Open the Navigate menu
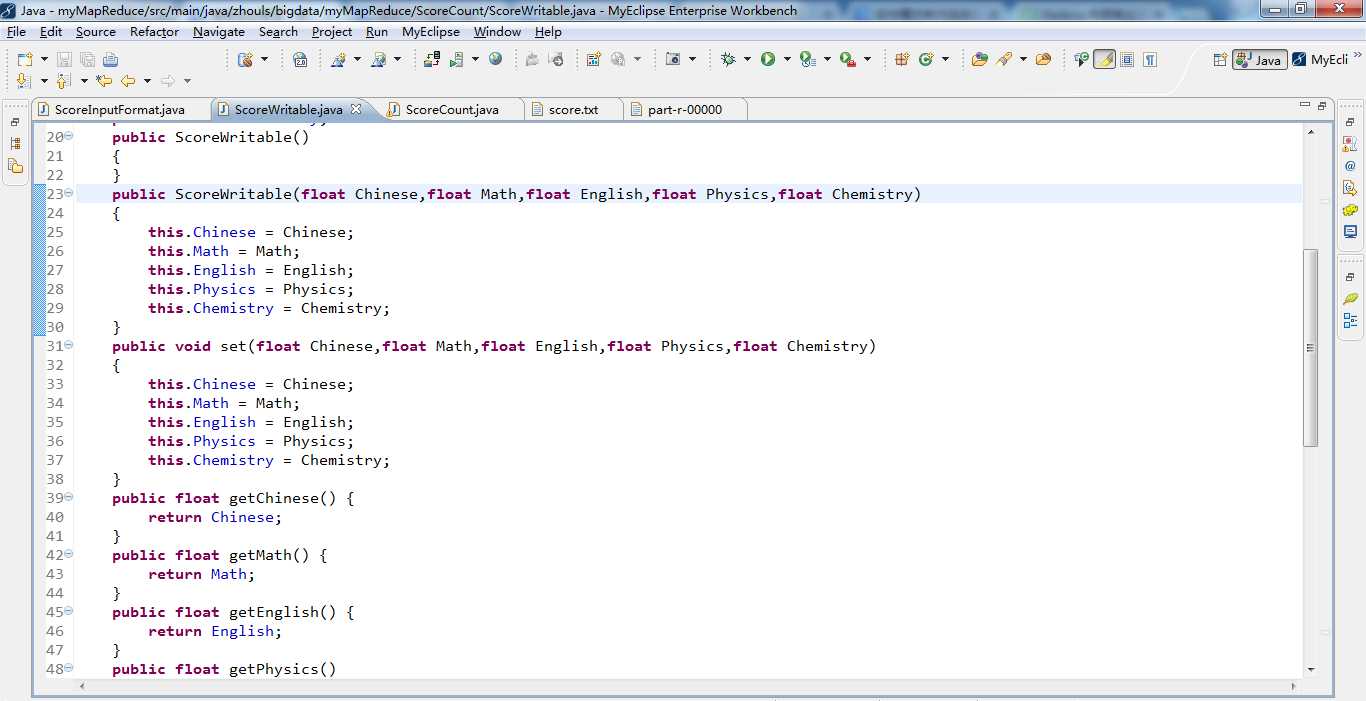Image resolution: width=1366 pixels, height=701 pixels. pos(219,31)
